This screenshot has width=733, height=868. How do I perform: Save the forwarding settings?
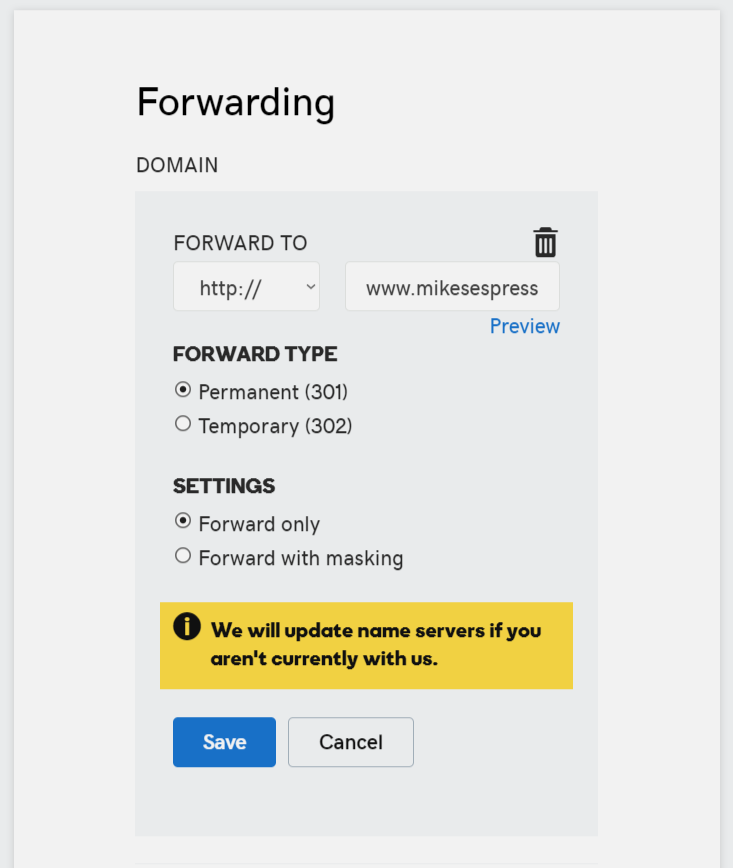pos(224,742)
